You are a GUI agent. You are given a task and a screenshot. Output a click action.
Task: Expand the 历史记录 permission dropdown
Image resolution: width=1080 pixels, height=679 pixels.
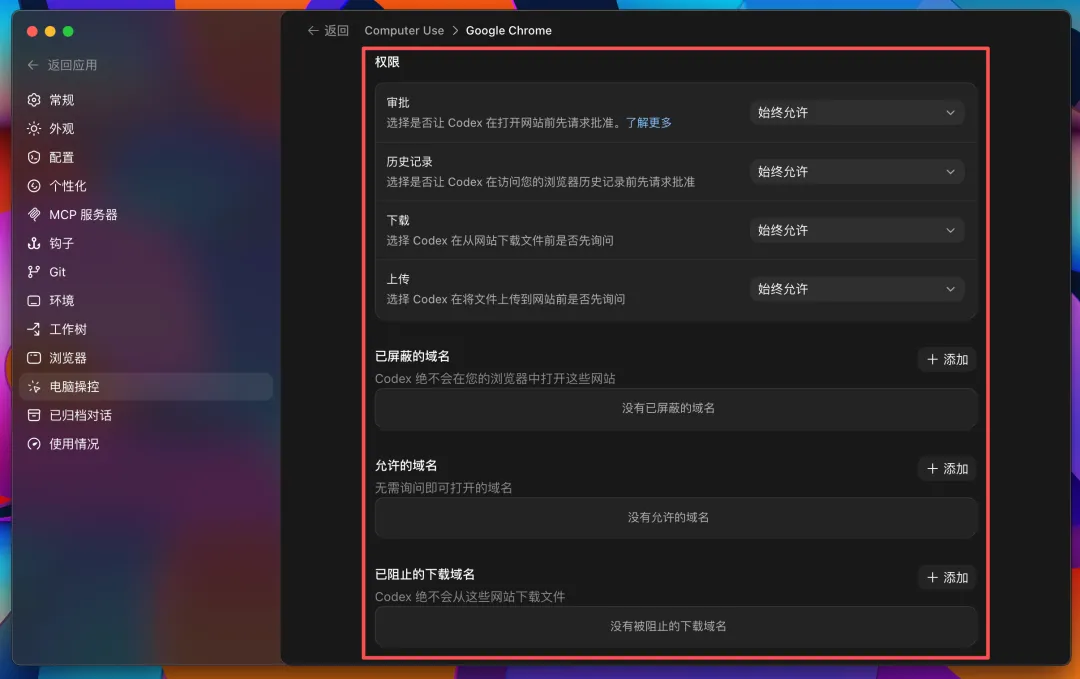856,171
